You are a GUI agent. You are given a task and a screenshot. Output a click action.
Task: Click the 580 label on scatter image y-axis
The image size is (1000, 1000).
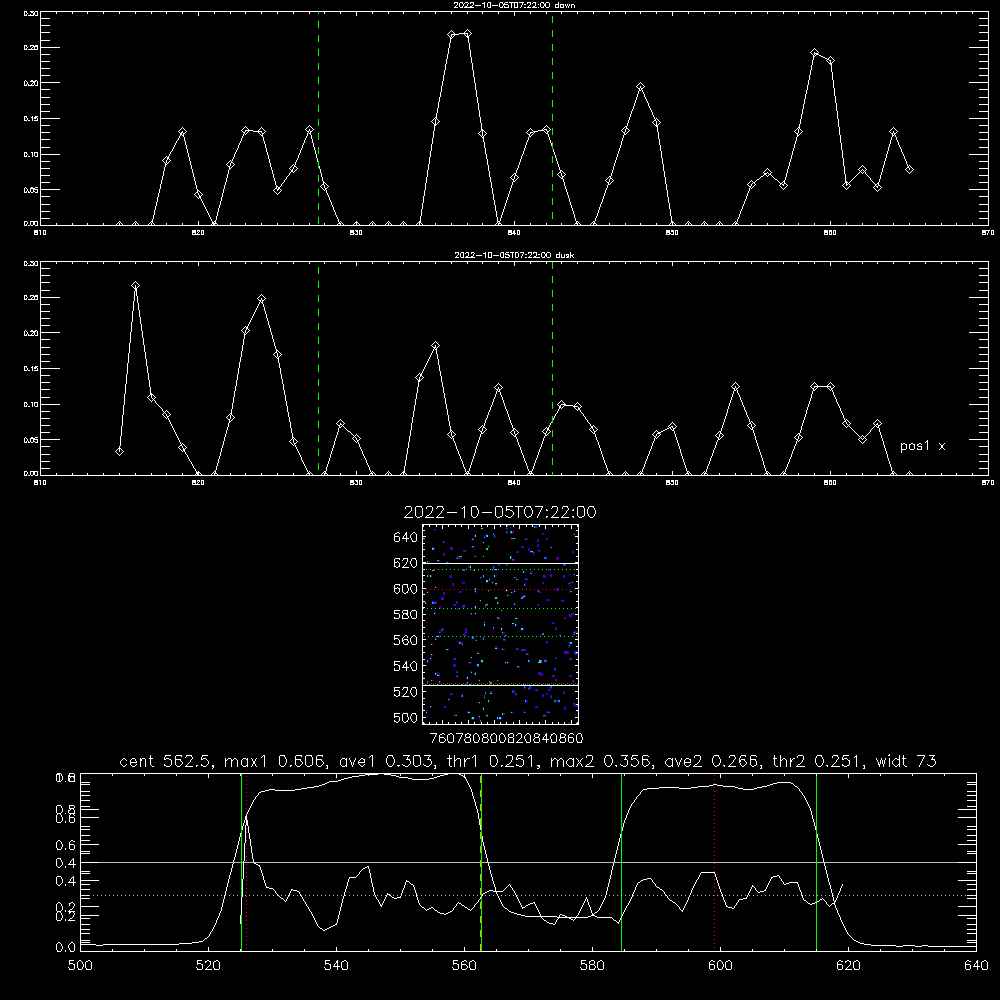[406, 615]
